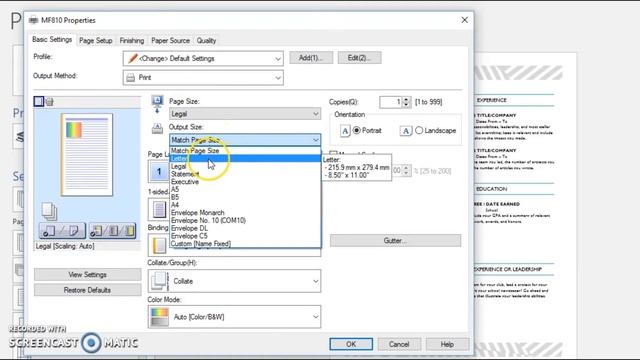
Task: Click the right finishing icon group below preview
Action: click(113, 231)
